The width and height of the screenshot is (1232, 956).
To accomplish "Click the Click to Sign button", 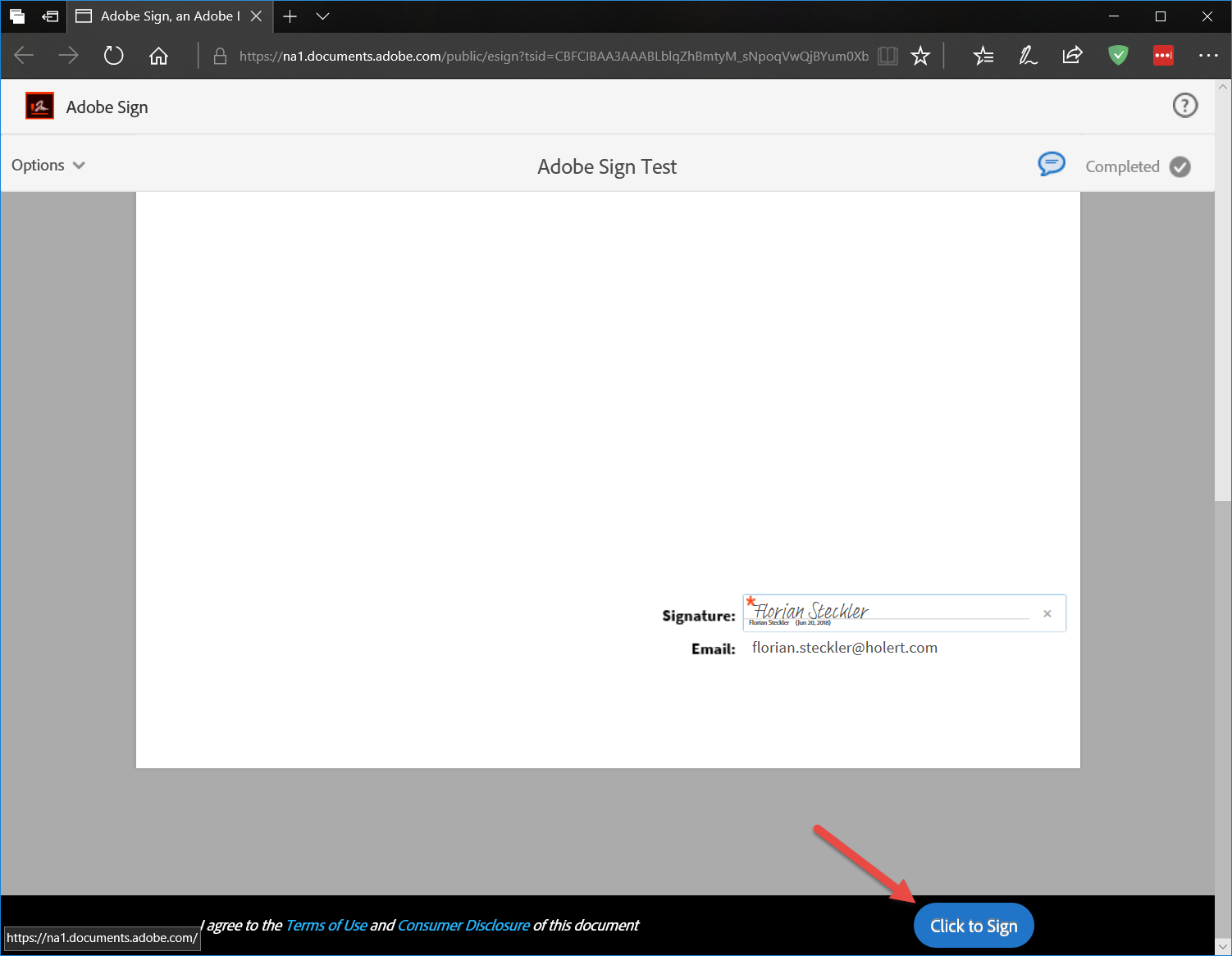I will [x=974, y=926].
